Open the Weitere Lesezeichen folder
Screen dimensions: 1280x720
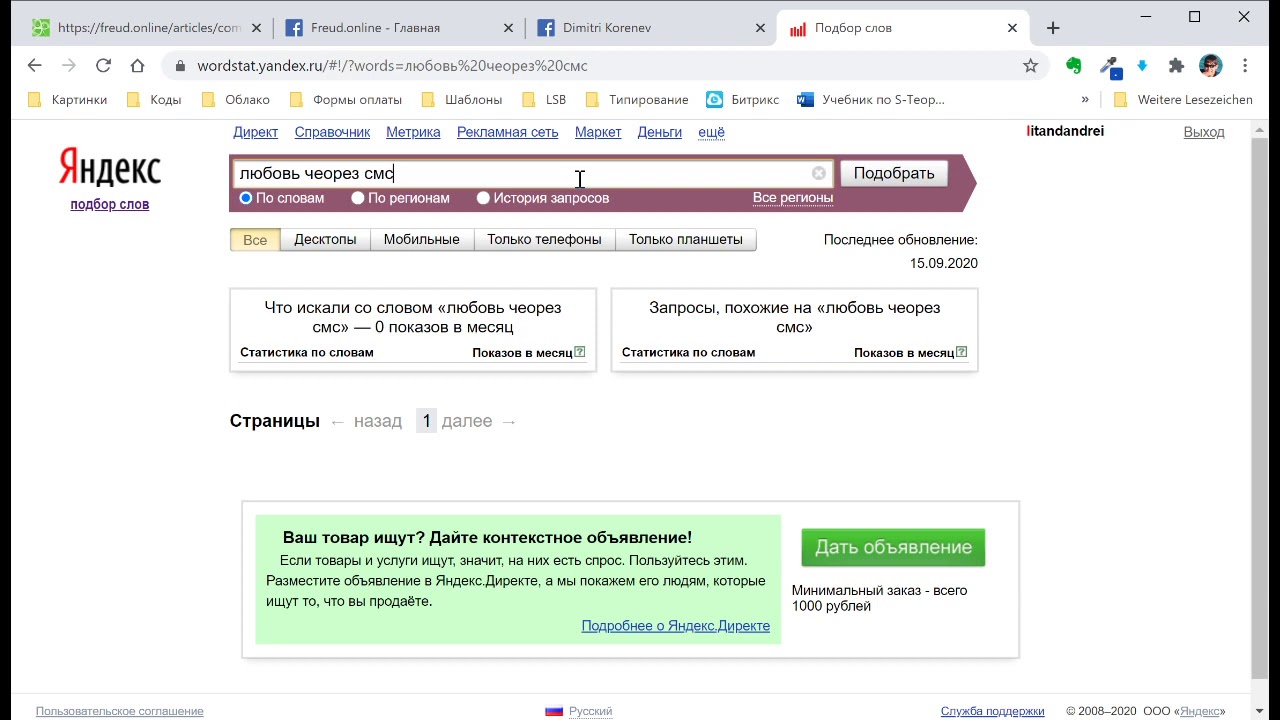[x=1182, y=99]
